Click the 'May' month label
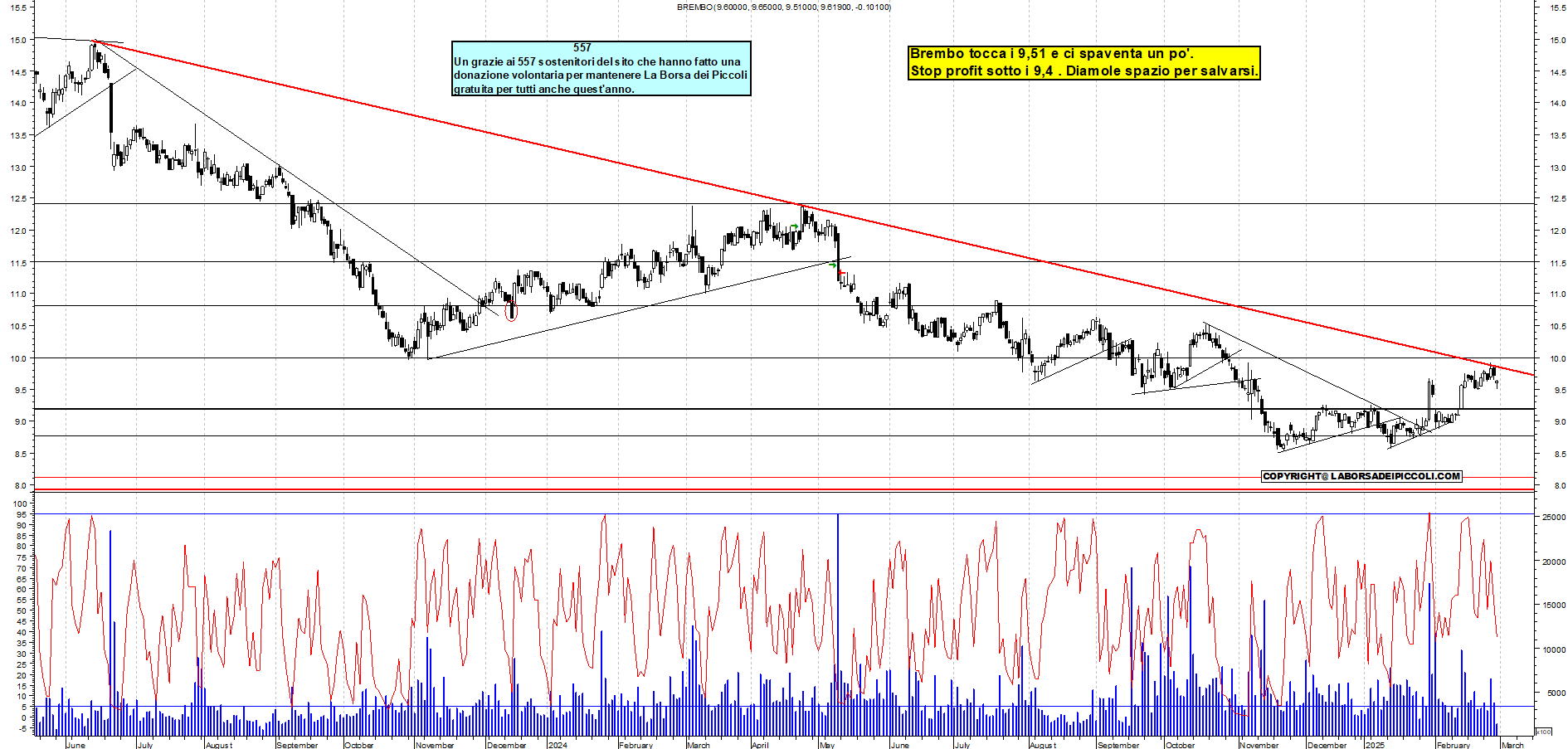 (x=827, y=745)
